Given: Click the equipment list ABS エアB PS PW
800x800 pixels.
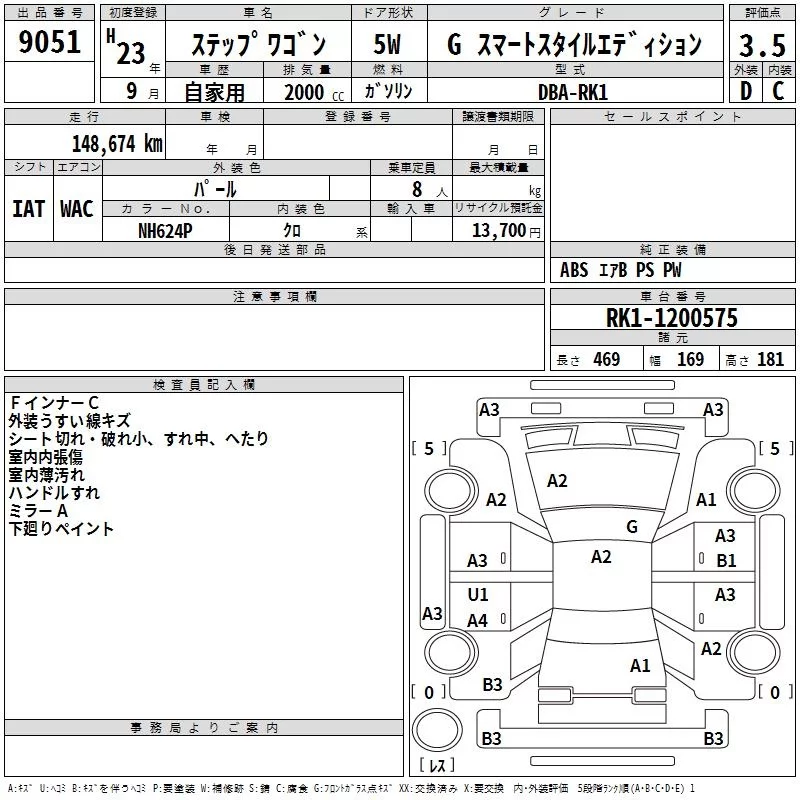Looking at the screenshot, I should [x=620, y=270].
